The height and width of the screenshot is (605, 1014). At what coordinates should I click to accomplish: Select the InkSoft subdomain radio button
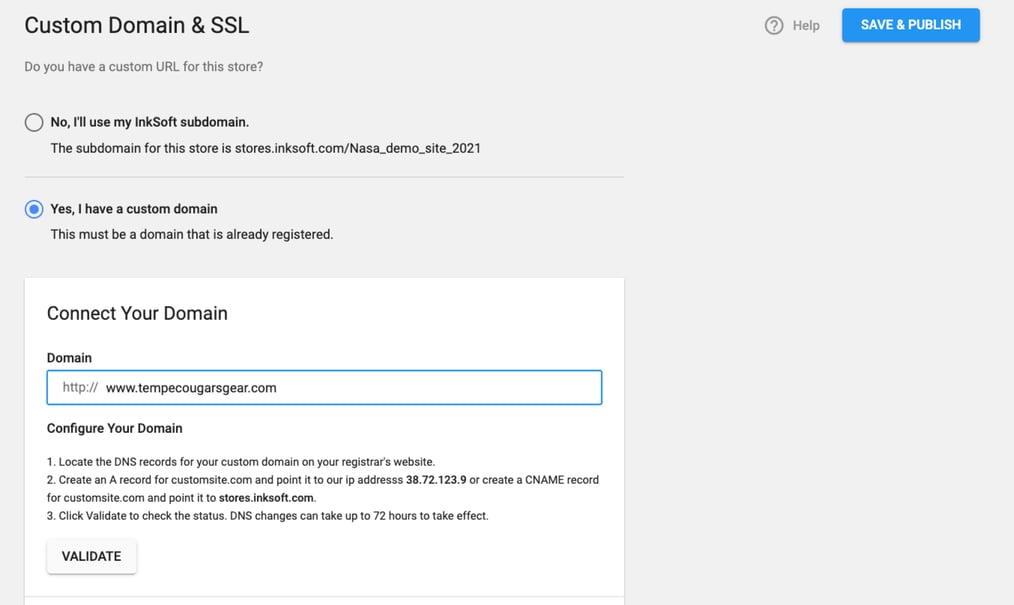coord(34,122)
